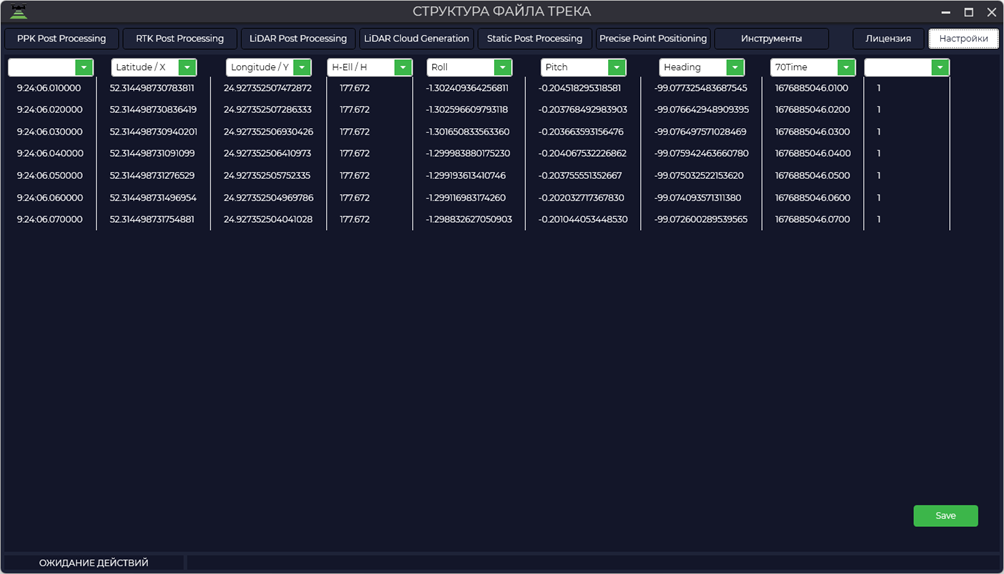1004x574 pixels.
Task: Click latitude value 52.314498730836419
Action: pyautogui.click(x=153, y=110)
